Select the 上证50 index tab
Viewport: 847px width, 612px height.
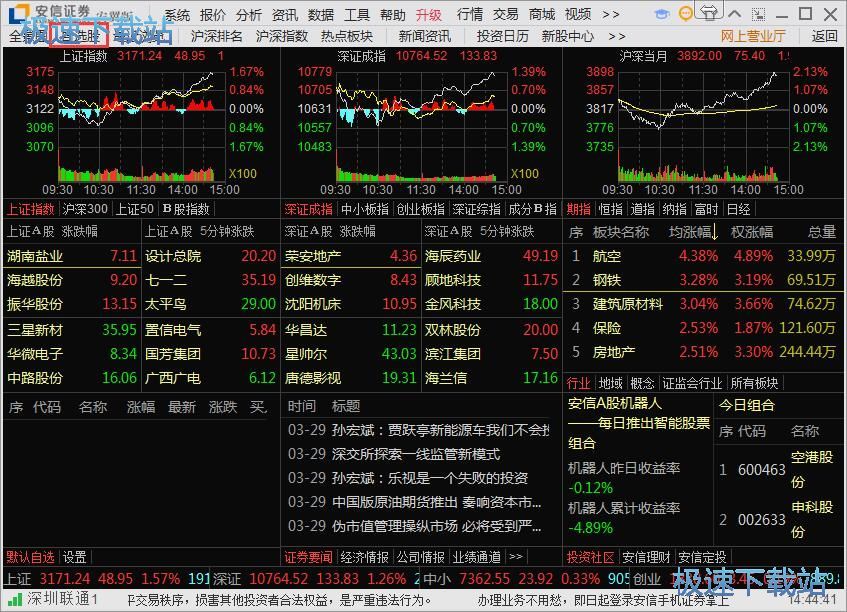click(x=135, y=209)
